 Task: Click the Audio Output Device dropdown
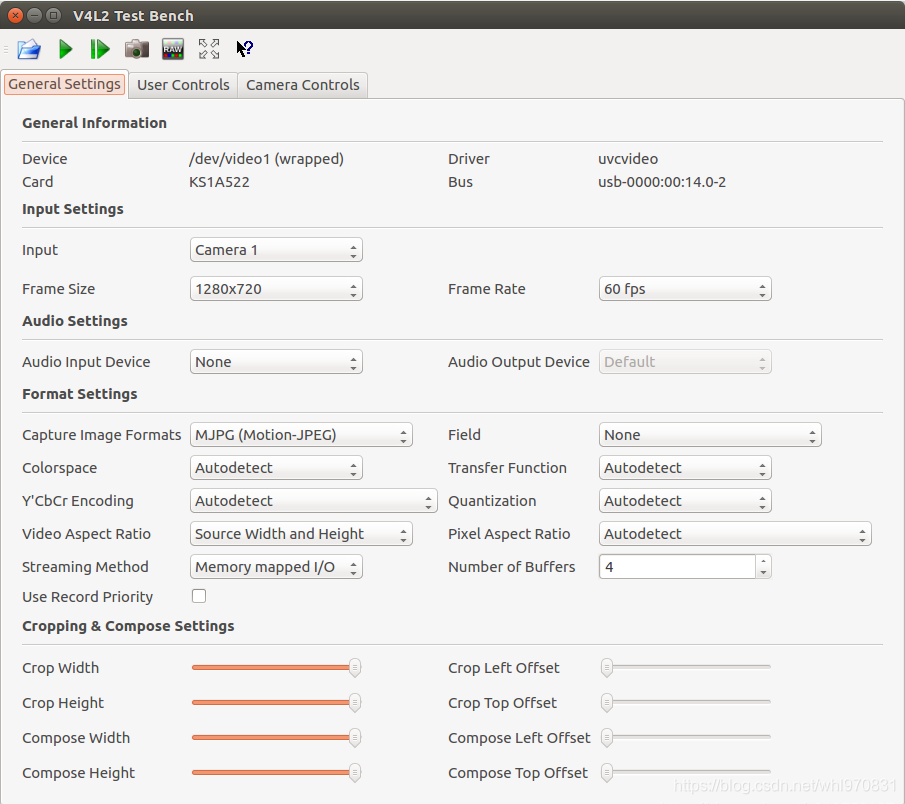(685, 362)
